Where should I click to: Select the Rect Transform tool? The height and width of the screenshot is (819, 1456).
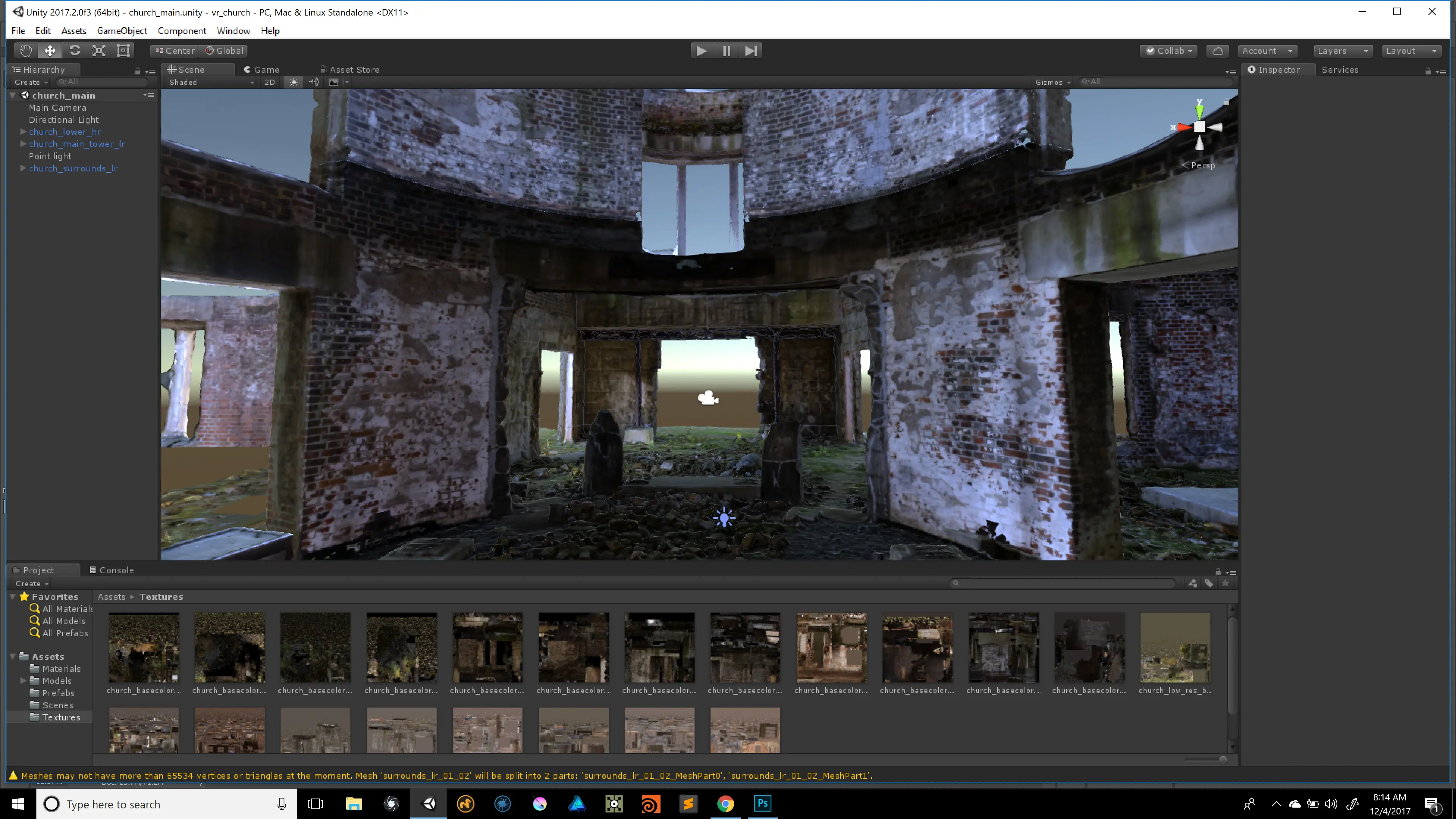(123, 51)
